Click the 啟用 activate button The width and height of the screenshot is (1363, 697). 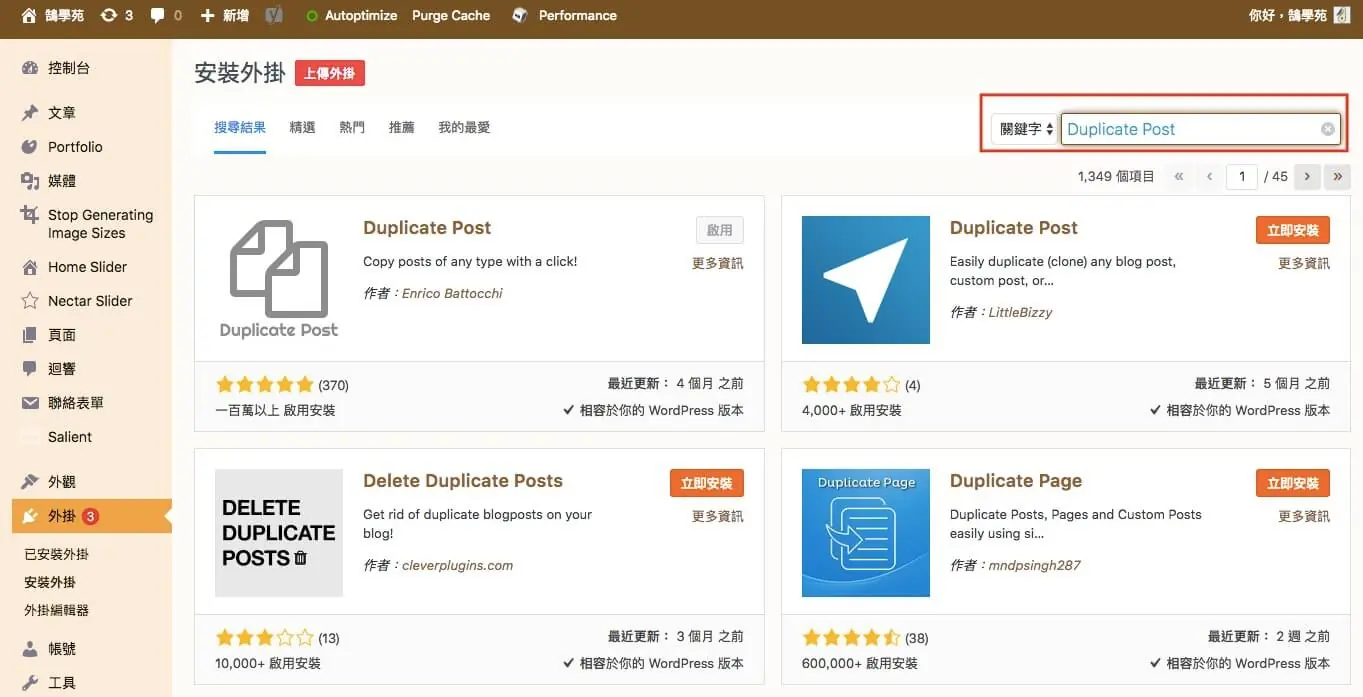coord(720,230)
